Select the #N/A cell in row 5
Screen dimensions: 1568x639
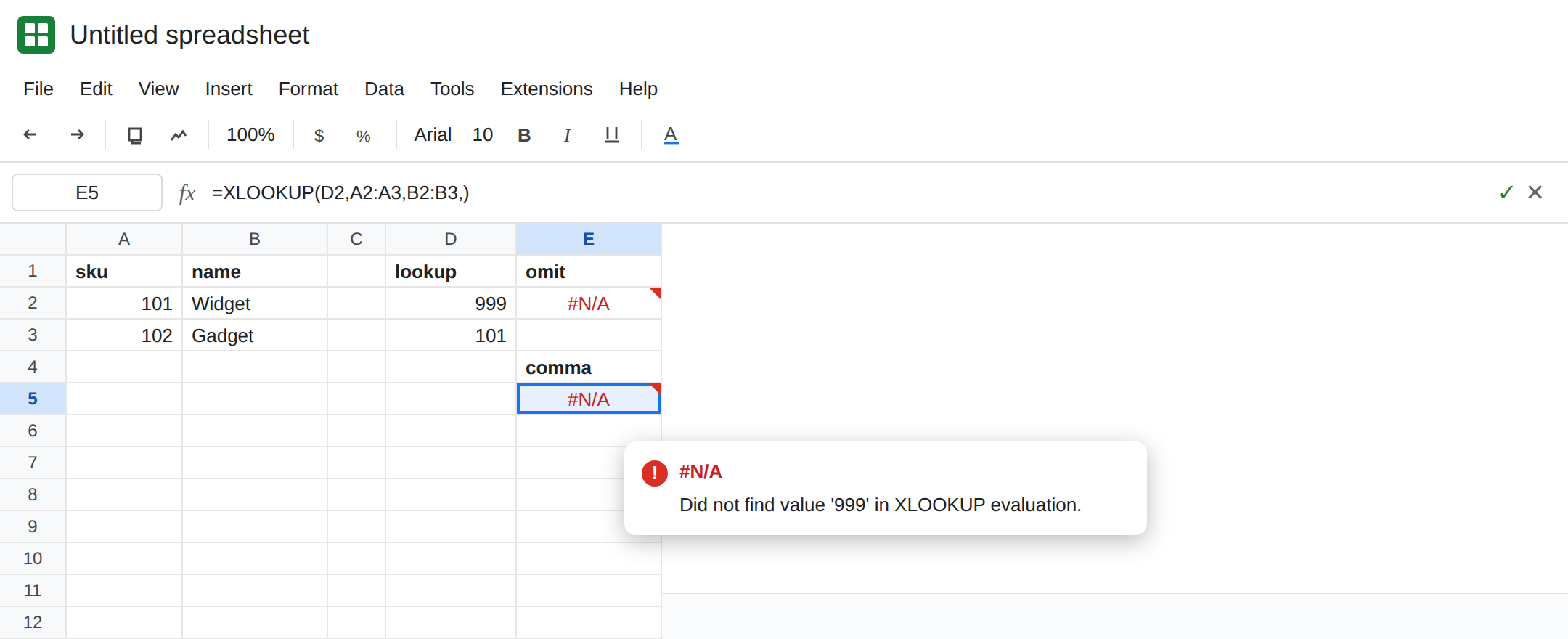coord(589,399)
